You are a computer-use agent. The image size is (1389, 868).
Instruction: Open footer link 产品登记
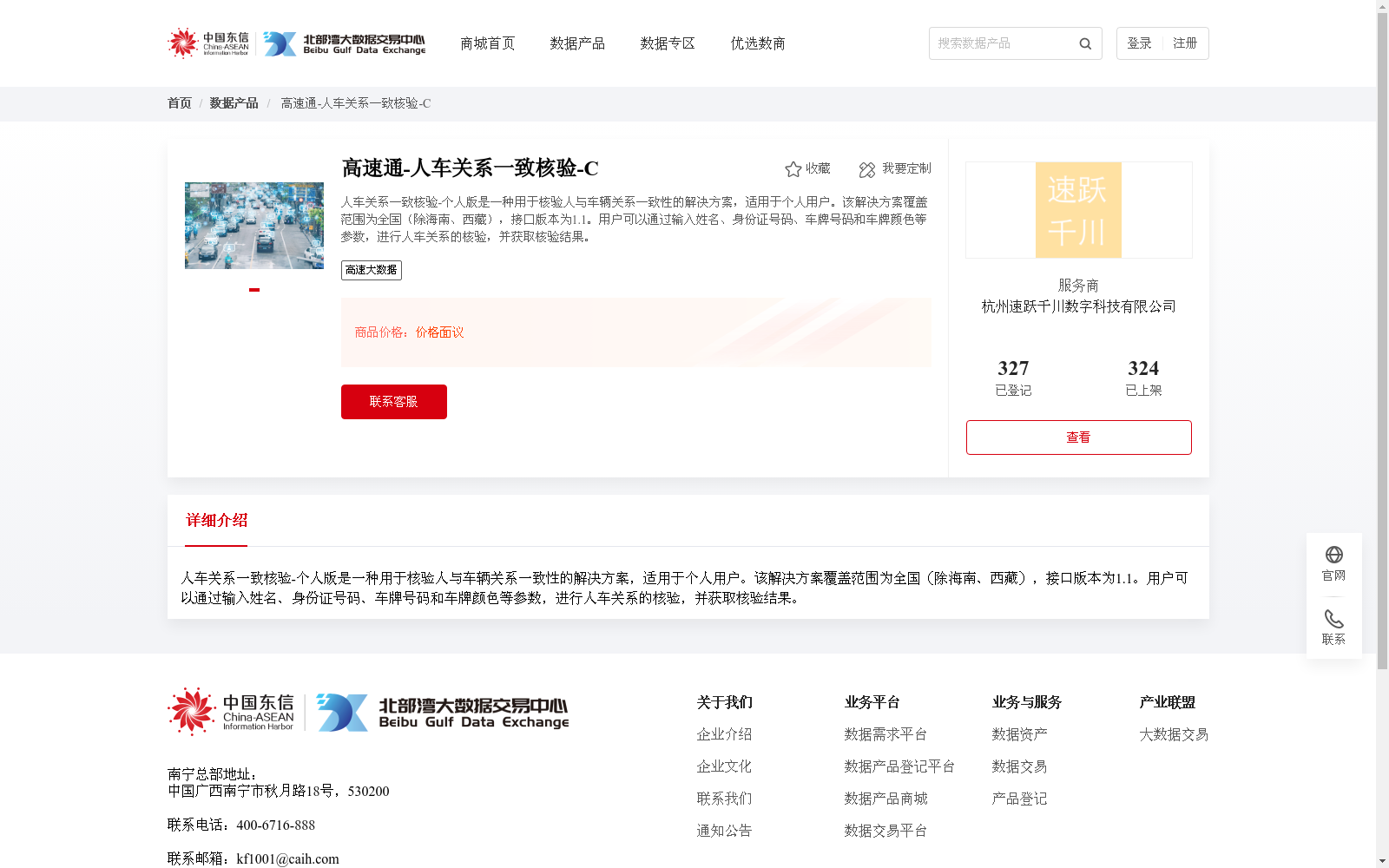click(1019, 799)
